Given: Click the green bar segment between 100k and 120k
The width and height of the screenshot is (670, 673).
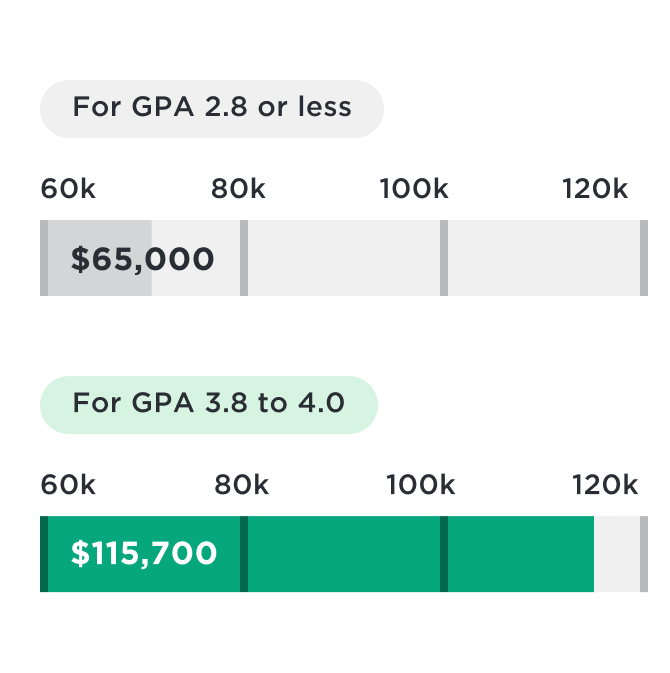Looking at the screenshot, I should (x=520, y=554).
